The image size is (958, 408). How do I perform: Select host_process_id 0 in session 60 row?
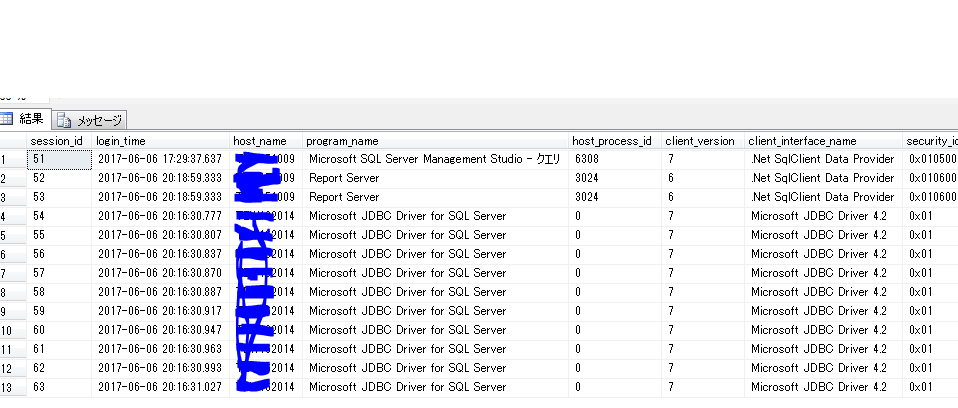(x=615, y=330)
